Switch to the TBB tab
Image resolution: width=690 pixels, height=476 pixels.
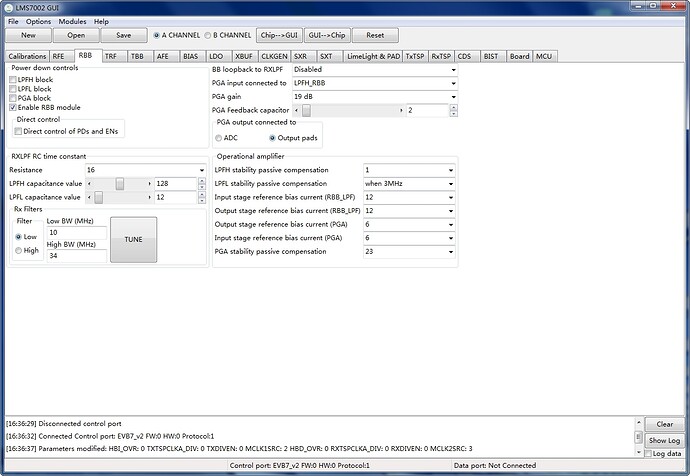tap(140, 56)
